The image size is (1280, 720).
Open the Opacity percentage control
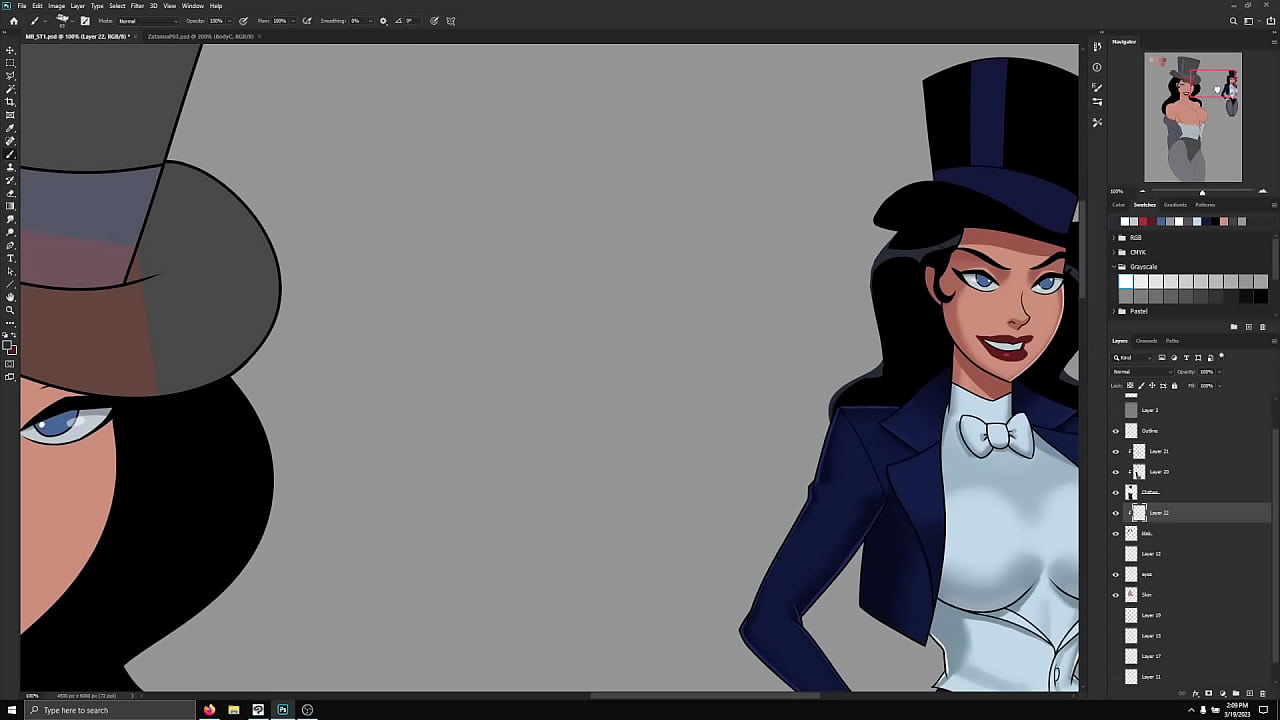click(1207, 371)
